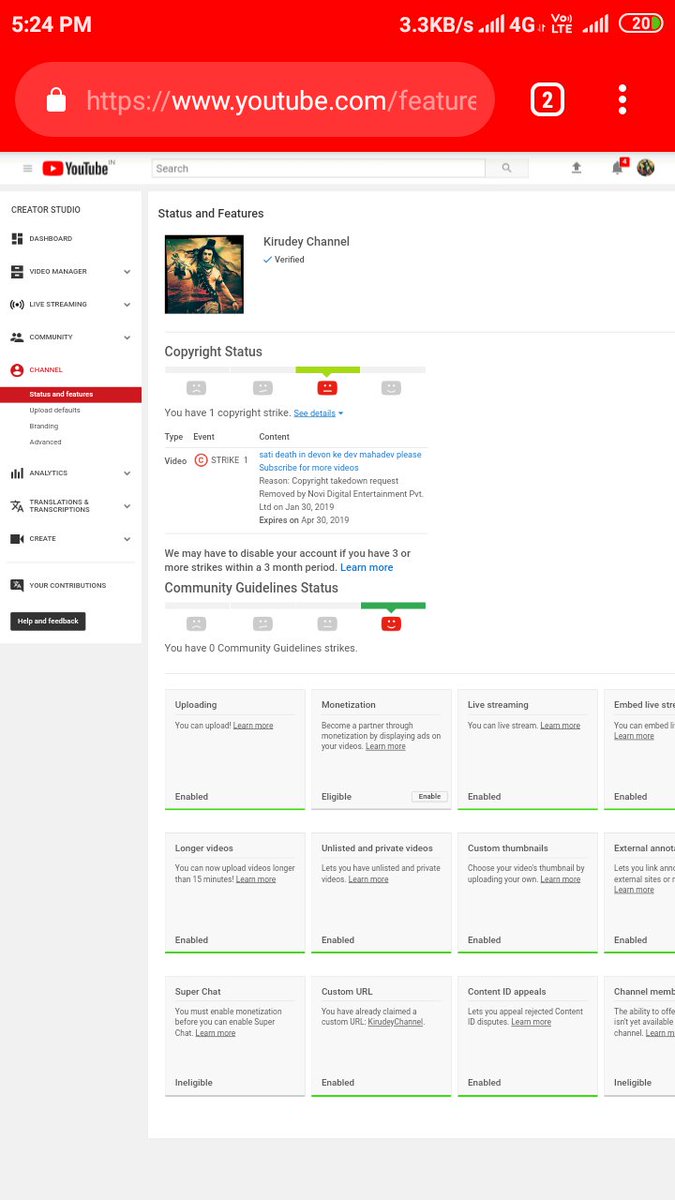
Task: Click the Translations & Transcriptions icon
Action: (17, 506)
